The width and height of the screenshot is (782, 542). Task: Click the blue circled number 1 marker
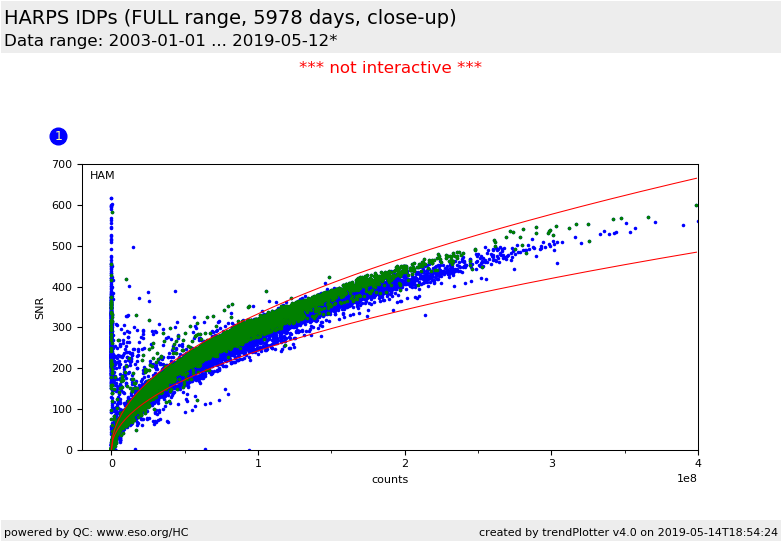point(58,136)
